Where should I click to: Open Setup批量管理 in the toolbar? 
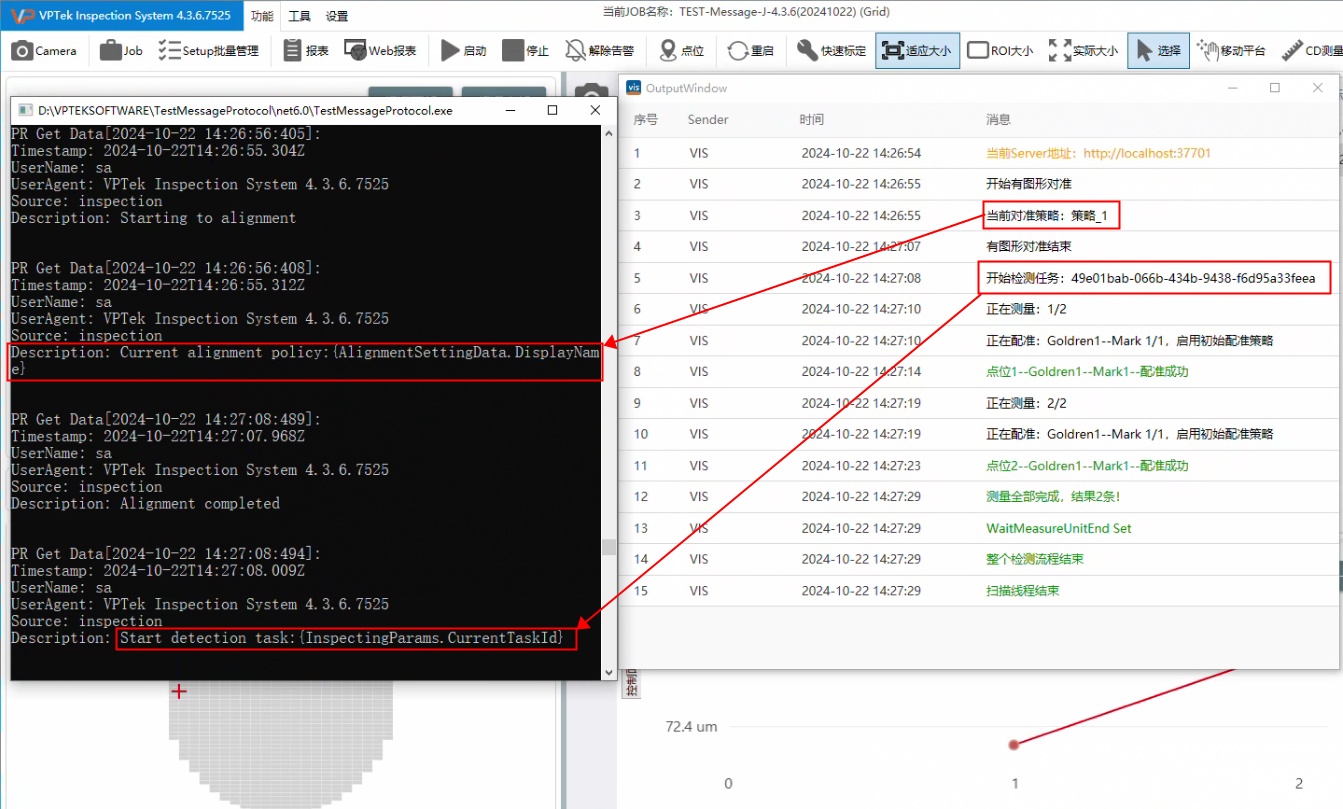click(x=209, y=51)
